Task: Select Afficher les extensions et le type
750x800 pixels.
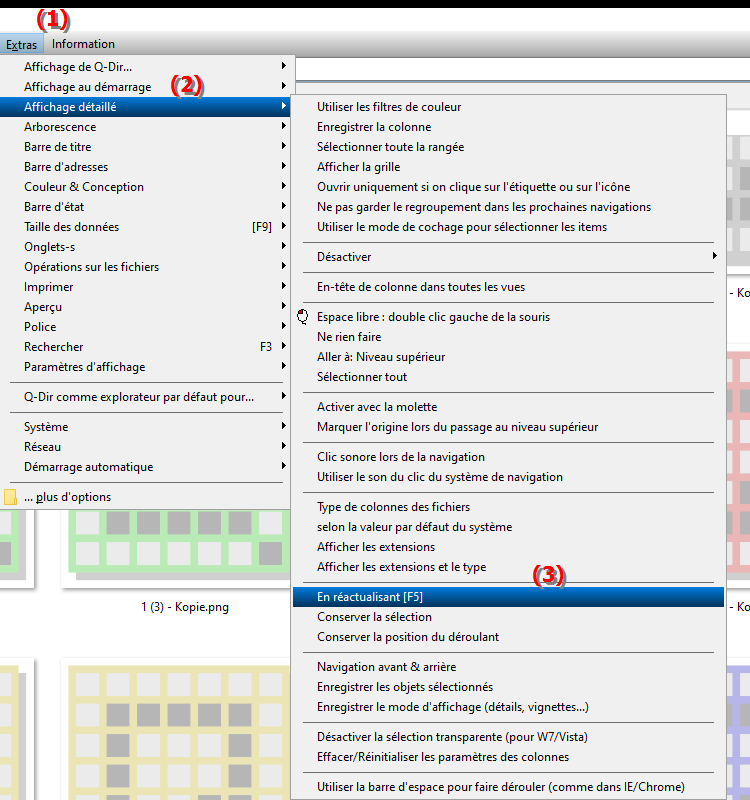Action: (508, 567)
